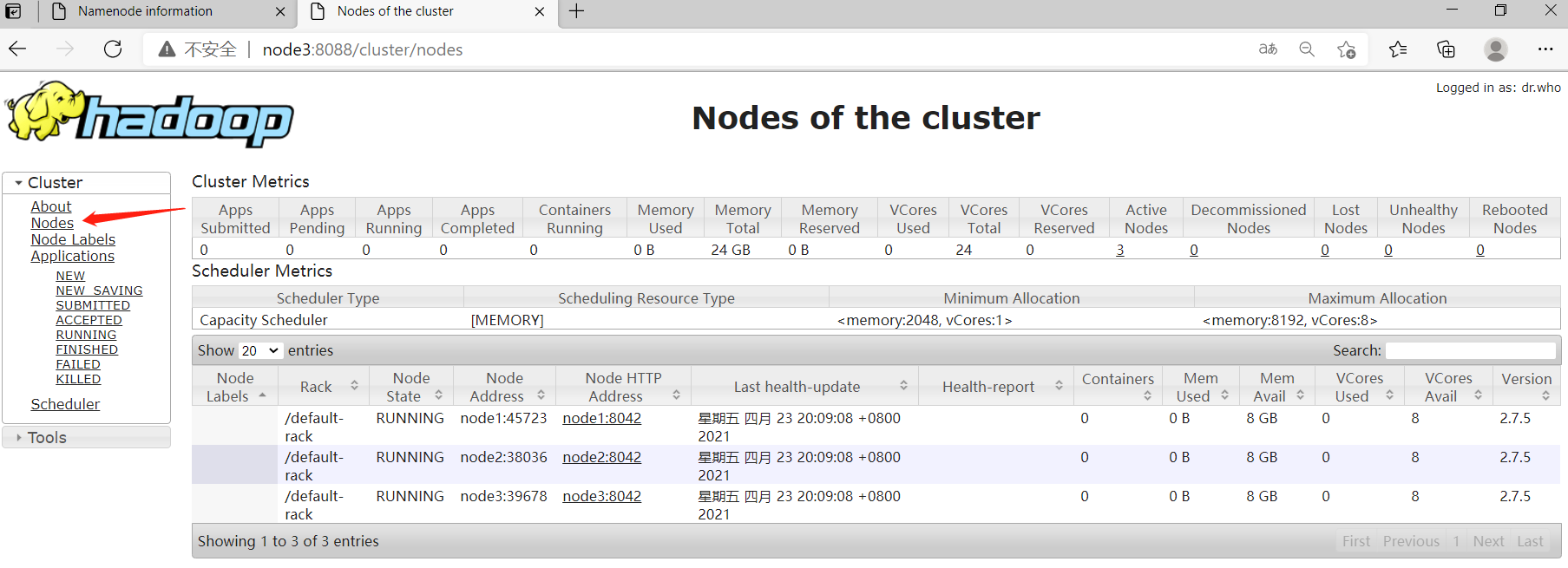Open the Nodes link in sidebar
This screenshot has height=568, width=1568.
tap(52, 223)
